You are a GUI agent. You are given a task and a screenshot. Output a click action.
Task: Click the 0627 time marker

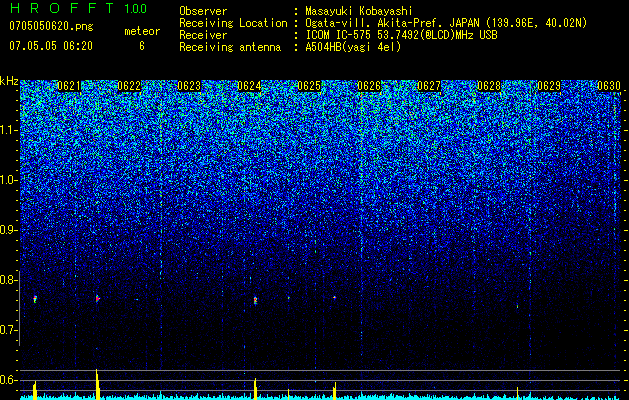tap(429, 86)
